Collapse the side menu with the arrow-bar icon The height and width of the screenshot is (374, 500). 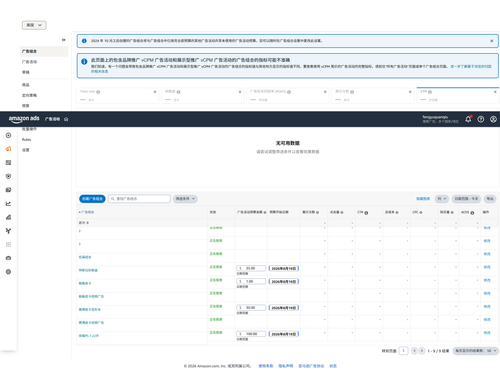pos(64,40)
